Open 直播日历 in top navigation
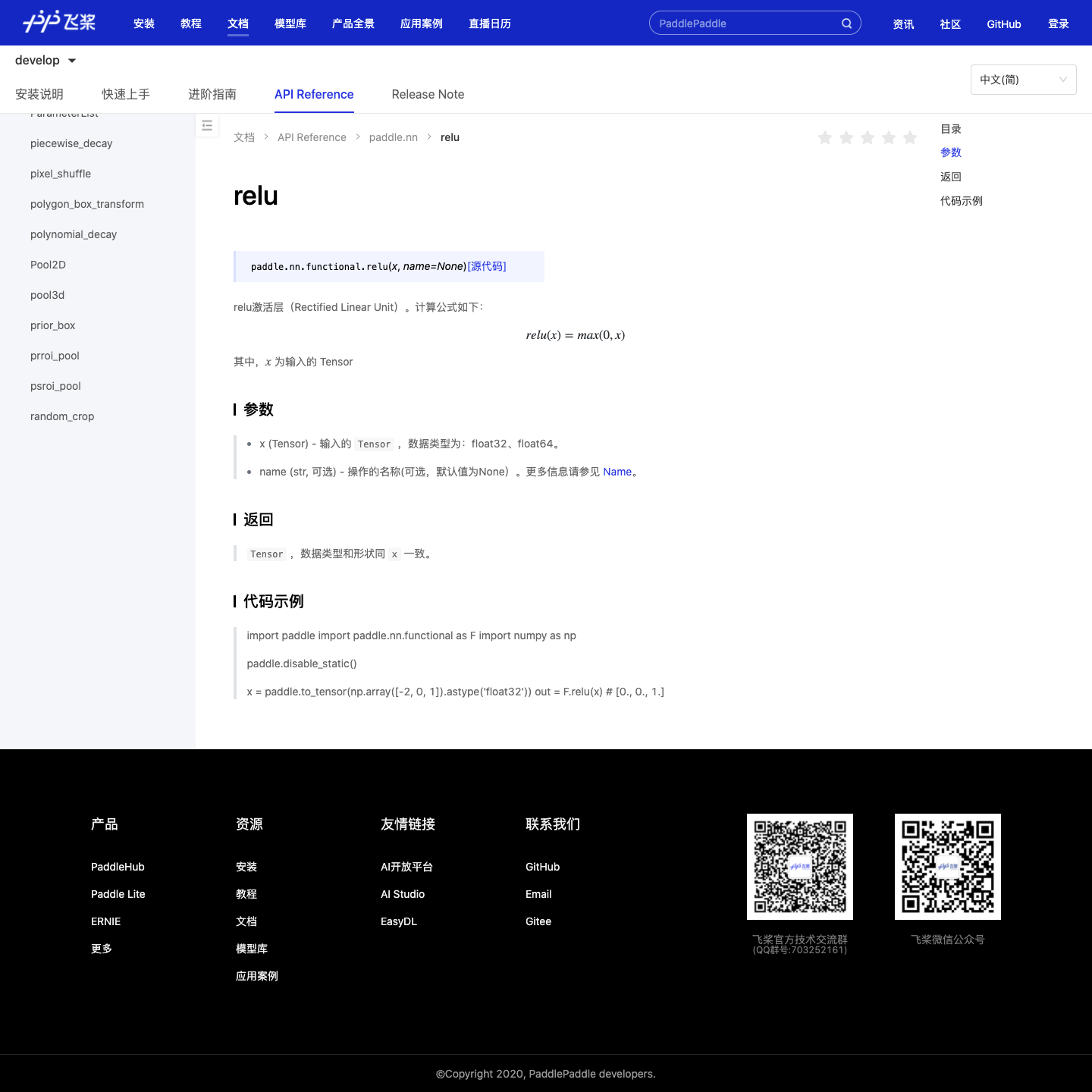This screenshot has height=1092, width=1092. 490,24
